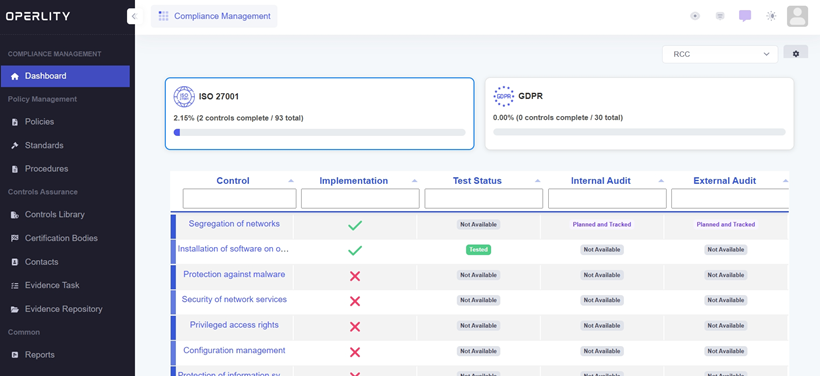This screenshot has width=820, height=376.
Task: Click the Dashboard home icon
Action: tap(15, 76)
